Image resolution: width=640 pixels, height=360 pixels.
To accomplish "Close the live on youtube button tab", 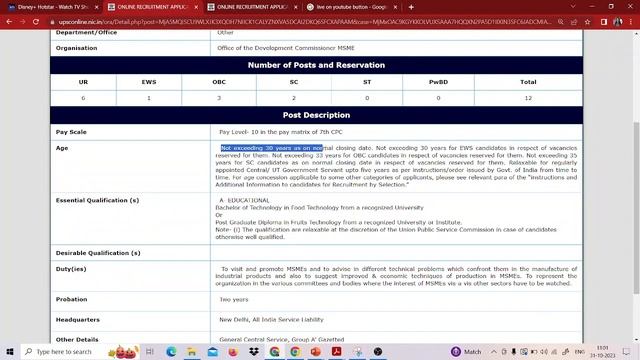I will [x=395, y=7].
